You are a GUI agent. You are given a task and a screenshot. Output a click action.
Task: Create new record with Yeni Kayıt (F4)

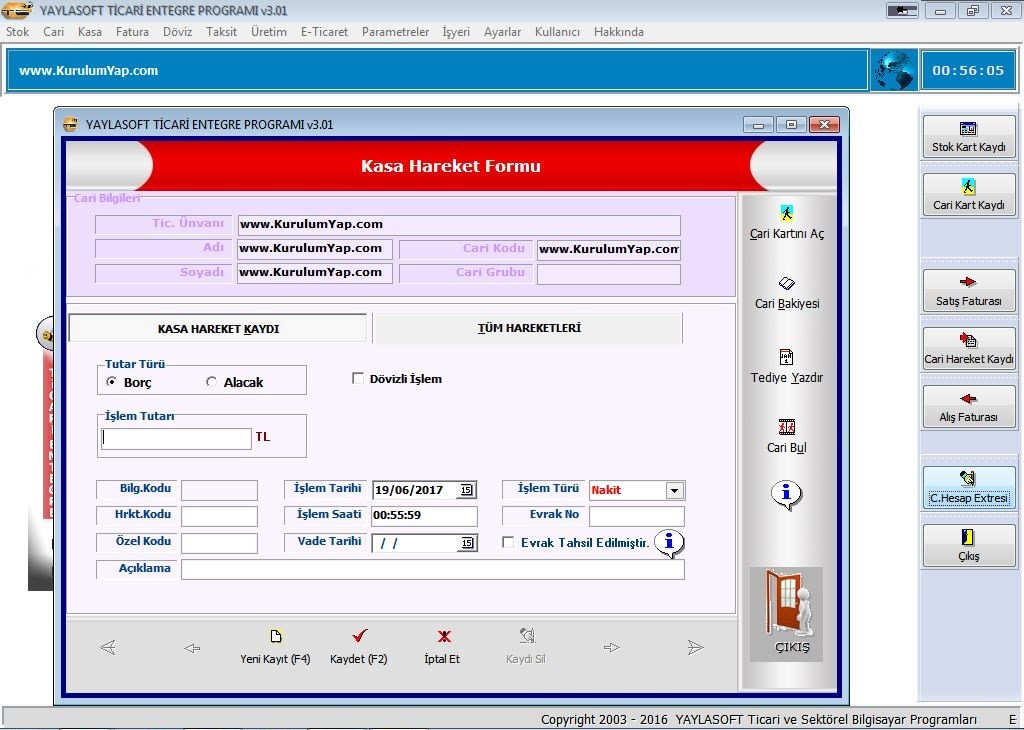[275, 647]
